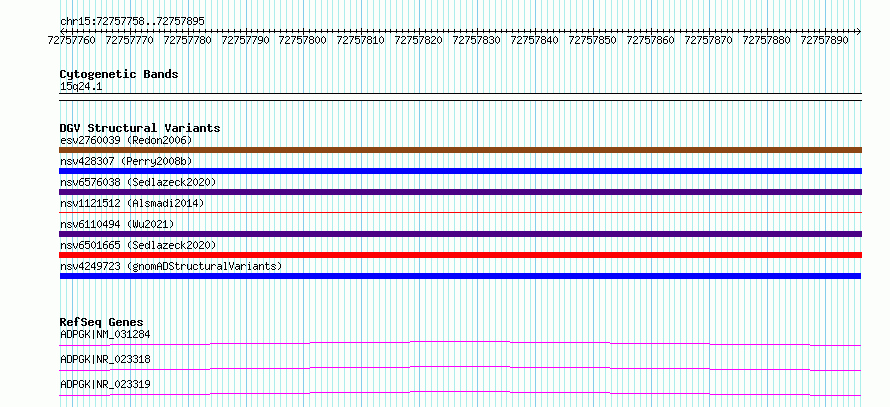Click ruler coordinate 72757780
This screenshot has width=890, height=407.
(x=187, y=40)
